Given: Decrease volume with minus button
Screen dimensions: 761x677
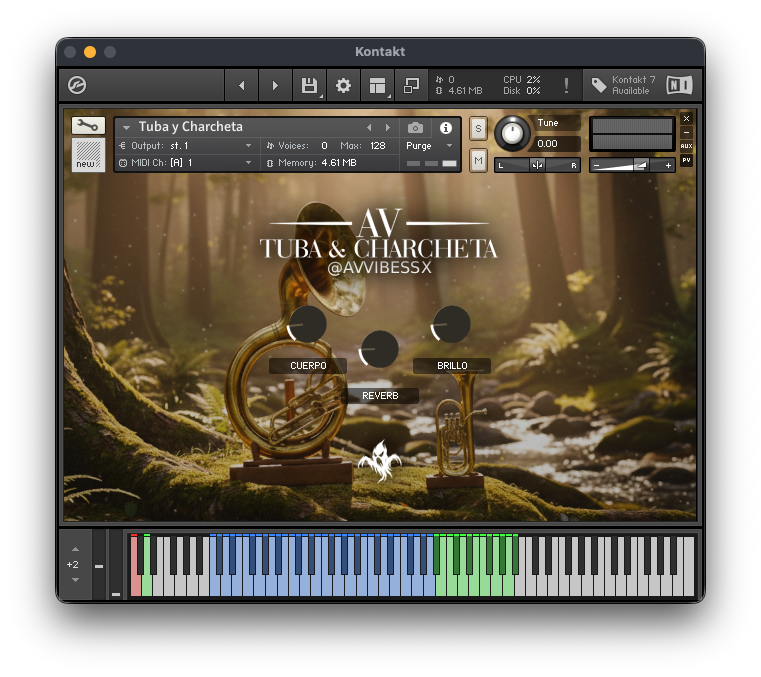Looking at the screenshot, I should (x=596, y=165).
